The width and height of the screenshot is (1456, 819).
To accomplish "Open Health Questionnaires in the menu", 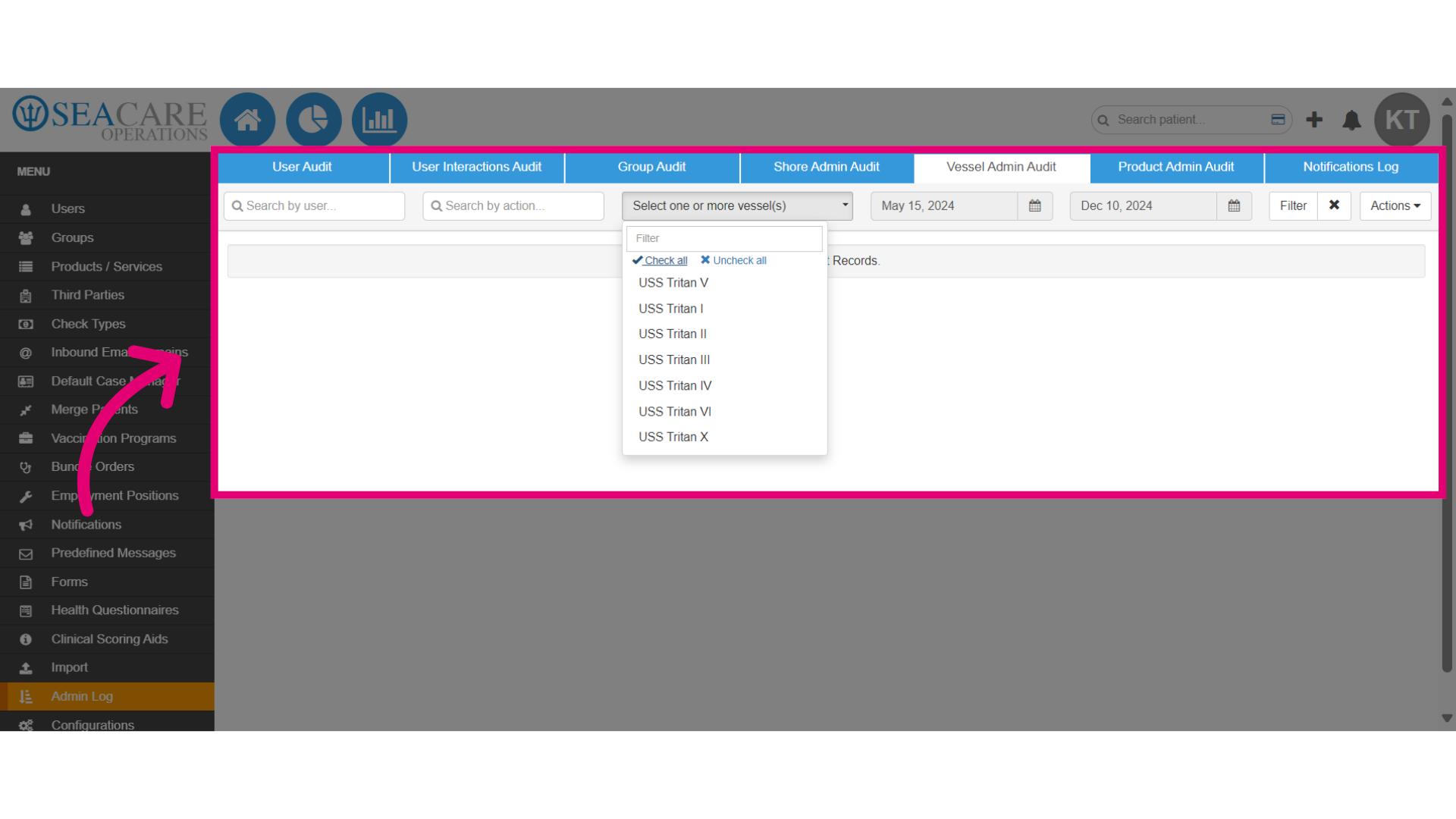I will [107, 610].
